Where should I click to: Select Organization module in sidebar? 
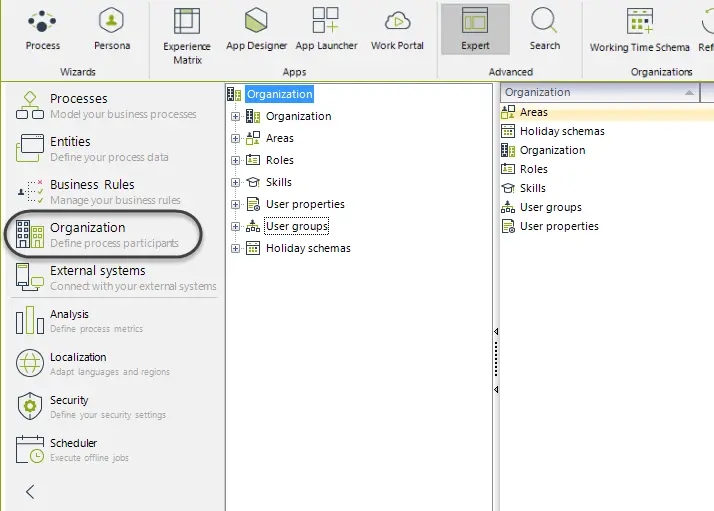(104, 235)
